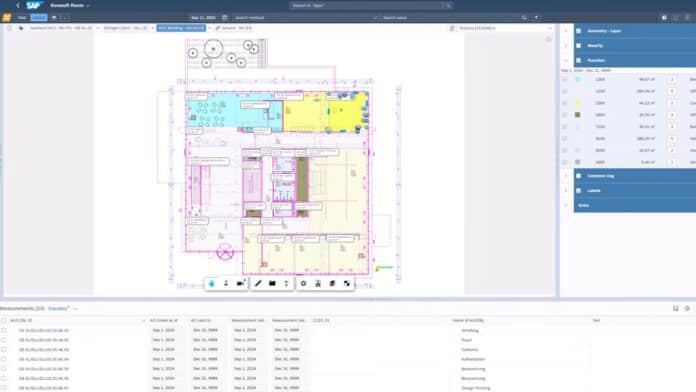Click the circular icon at the breadcrumb start

pos(9,28)
